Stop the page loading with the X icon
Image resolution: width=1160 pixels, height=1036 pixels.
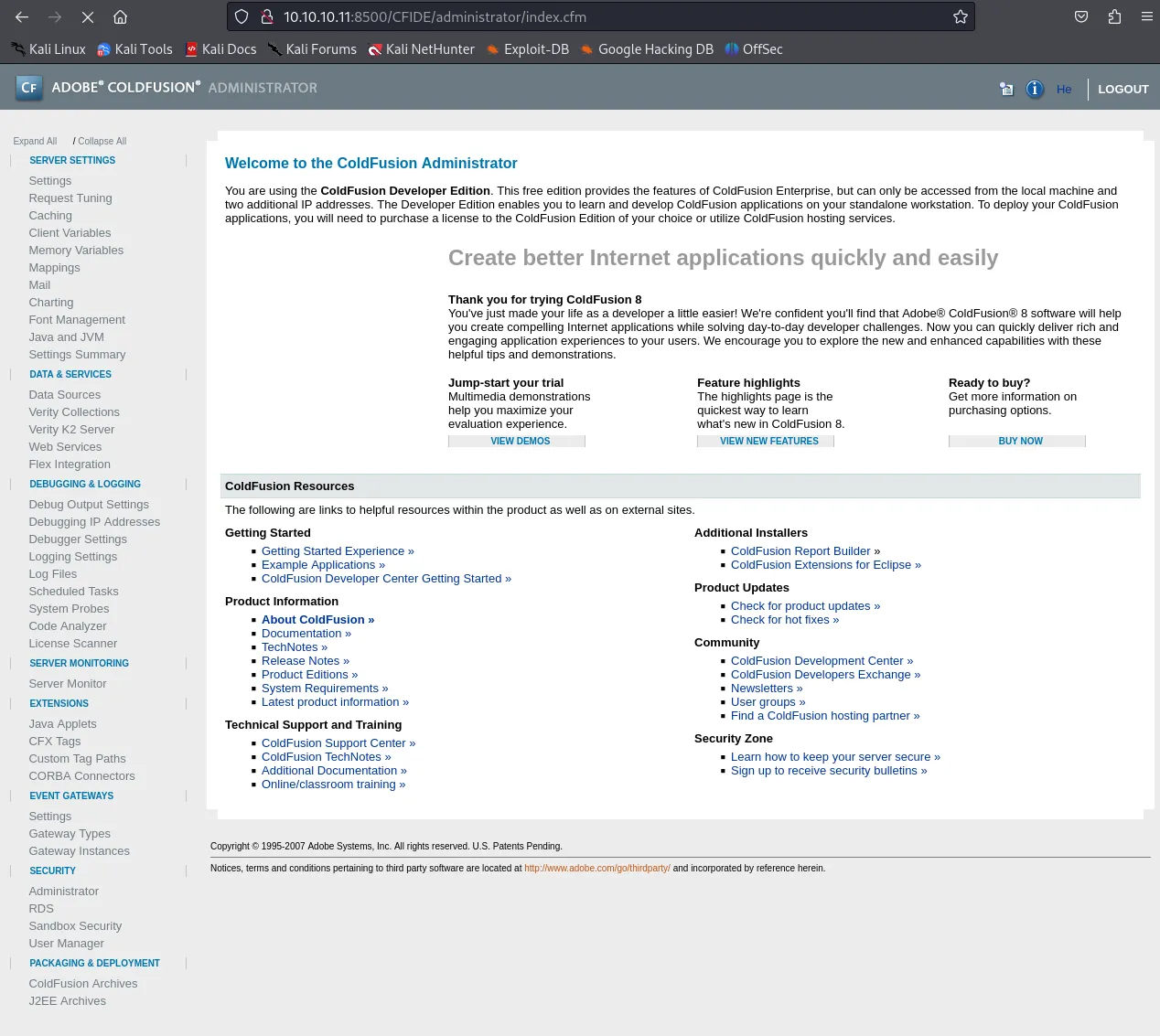coord(88,16)
